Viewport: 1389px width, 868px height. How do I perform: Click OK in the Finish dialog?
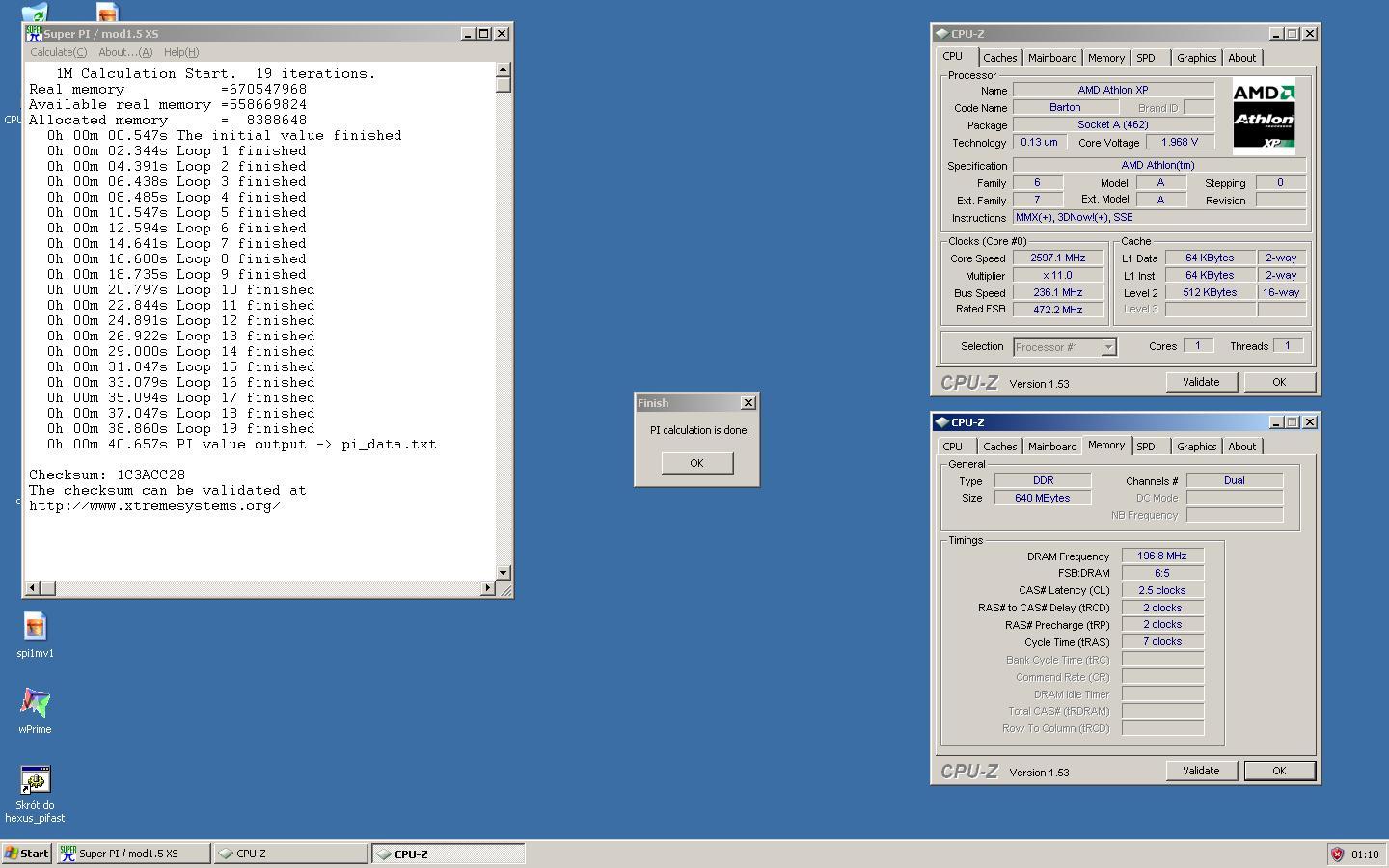pyautogui.click(x=696, y=463)
